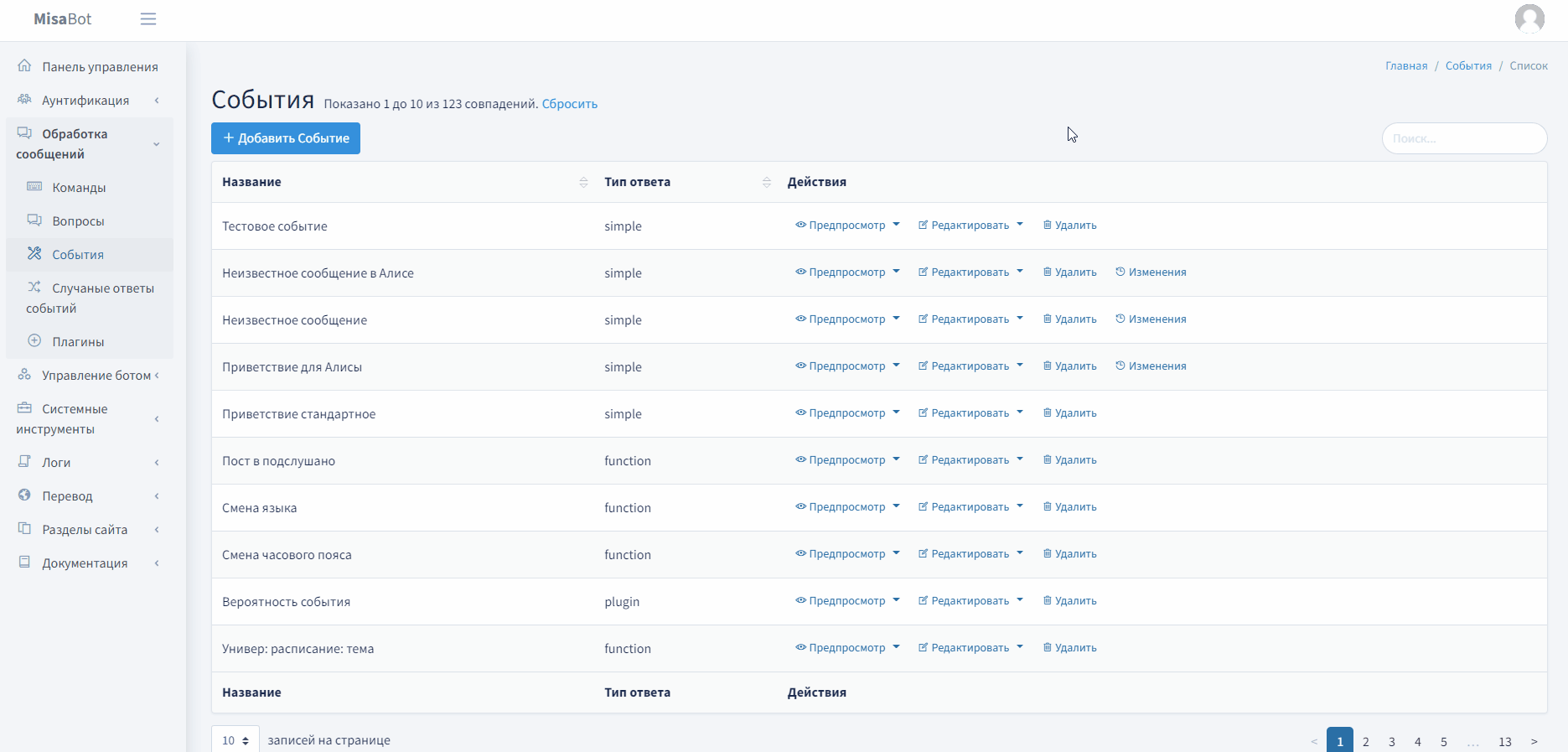
Task: Delete the Смена языка event
Action: point(1069,507)
